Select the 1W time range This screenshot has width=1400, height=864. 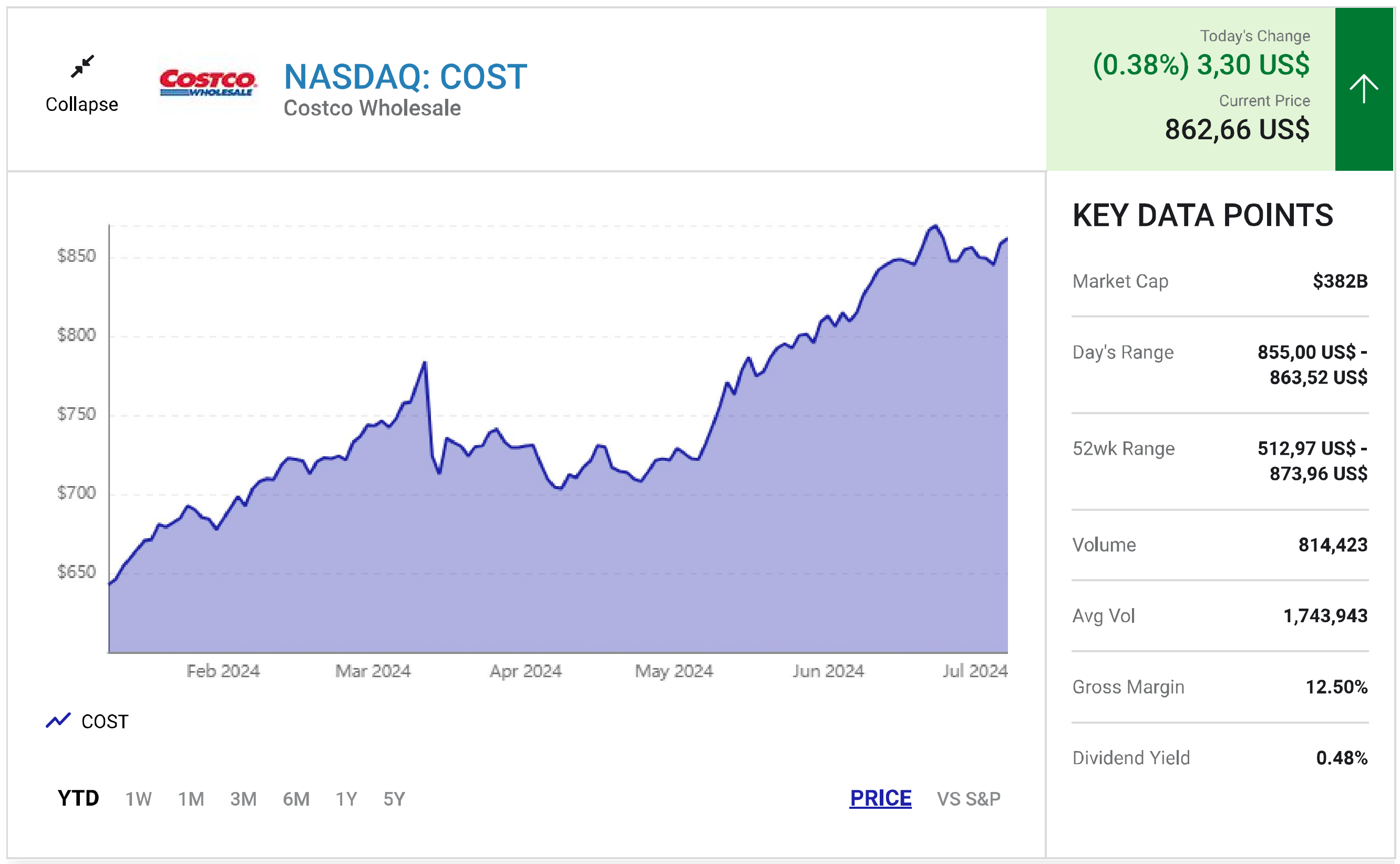click(x=138, y=799)
